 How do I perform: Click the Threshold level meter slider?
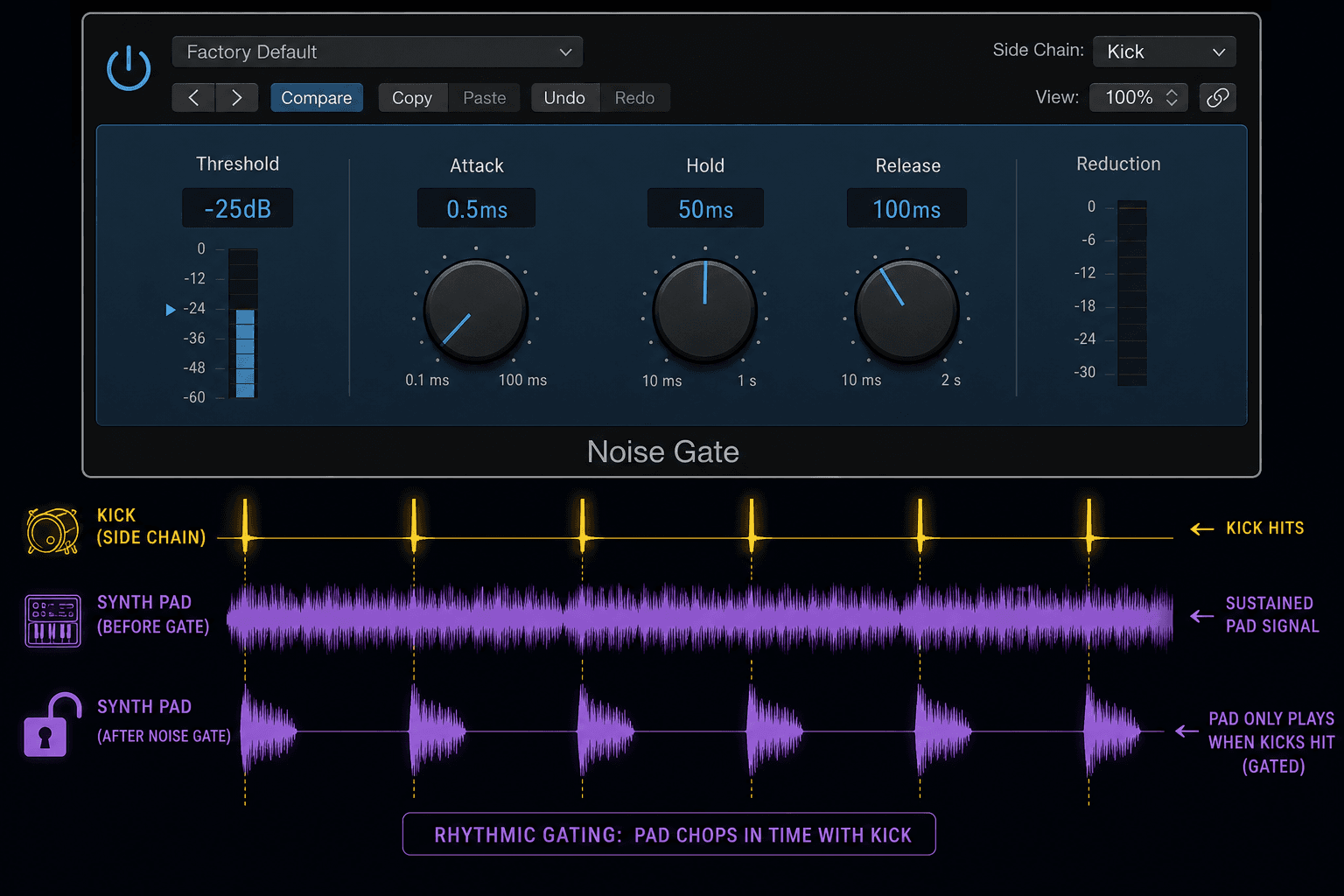(x=243, y=323)
